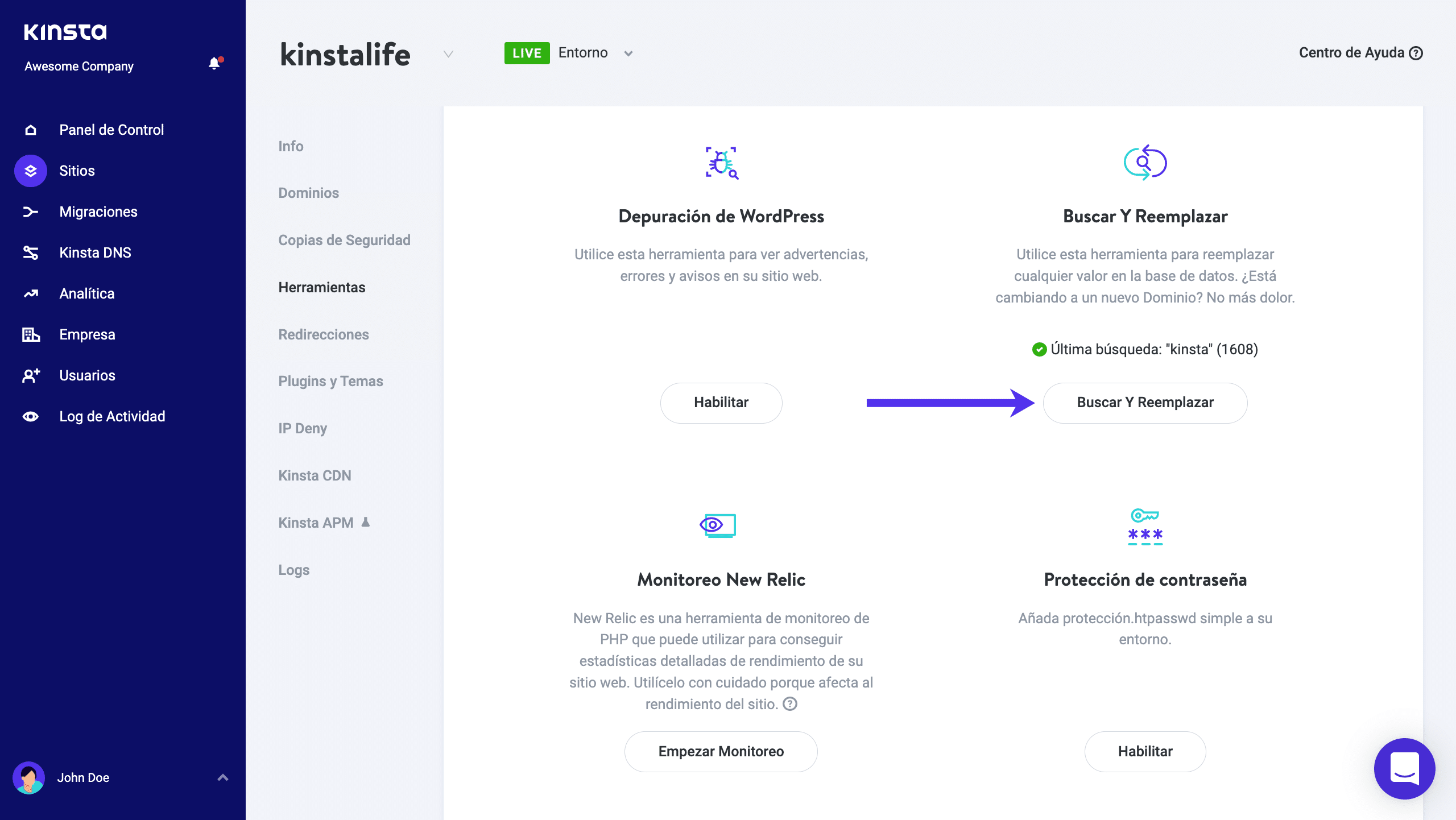Expand the John Doe user menu
1456x820 pixels.
pyautogui.click(x=223, y=777)
